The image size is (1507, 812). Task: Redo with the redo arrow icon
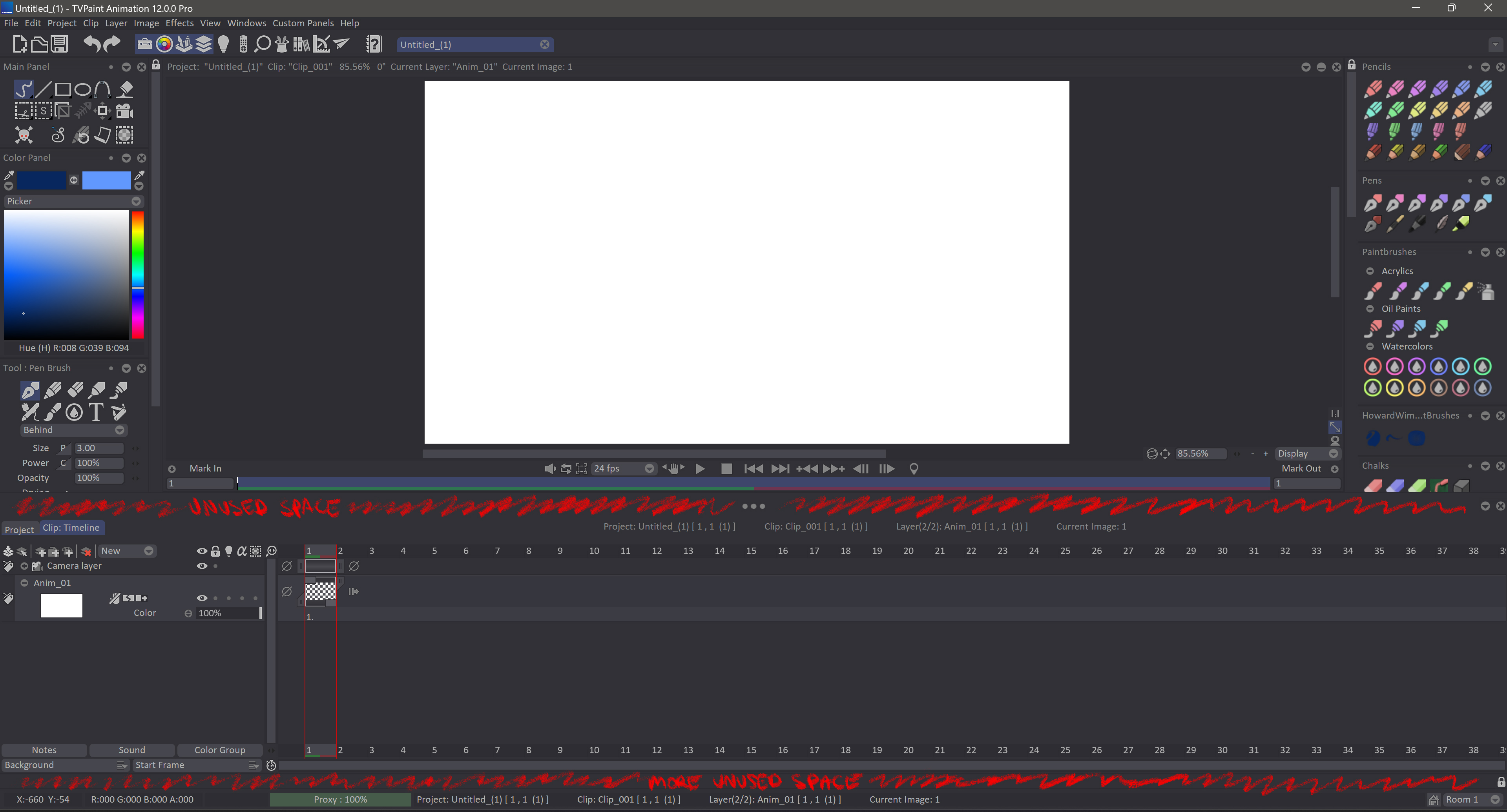click(x=112, y=44)
